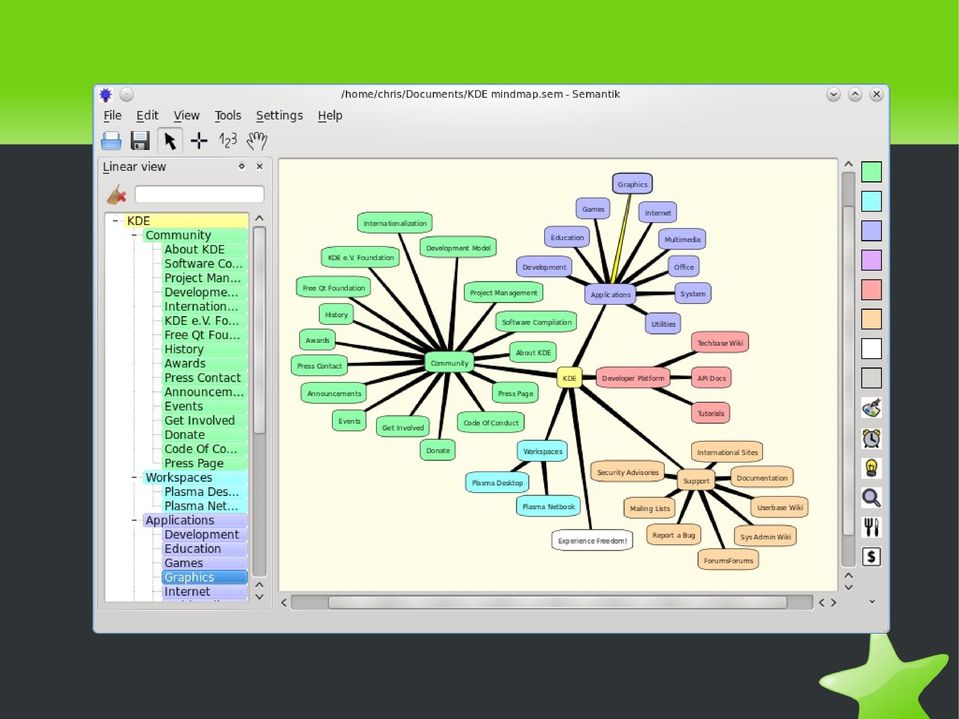Set the light bulb idea flag
Image resolution: width=959 pixels, height=719 pixels.
tap(872, 468)
